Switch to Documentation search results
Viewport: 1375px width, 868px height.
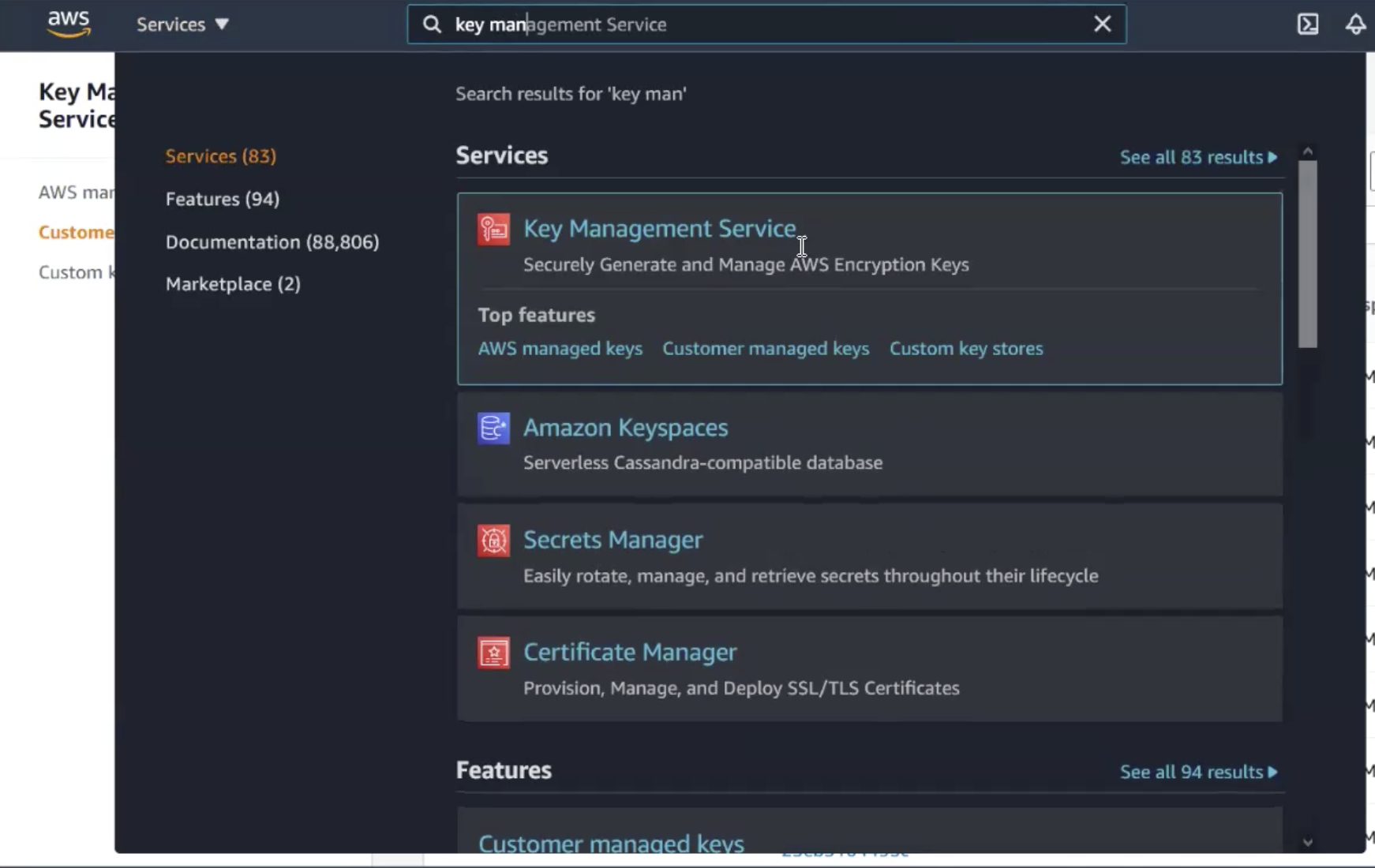pos(272,242)
